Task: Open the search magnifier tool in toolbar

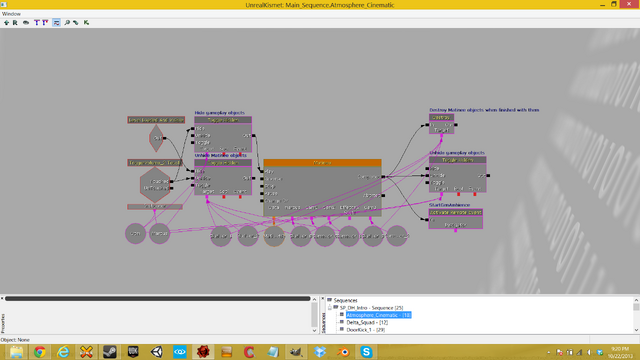Action: [67, 23]
